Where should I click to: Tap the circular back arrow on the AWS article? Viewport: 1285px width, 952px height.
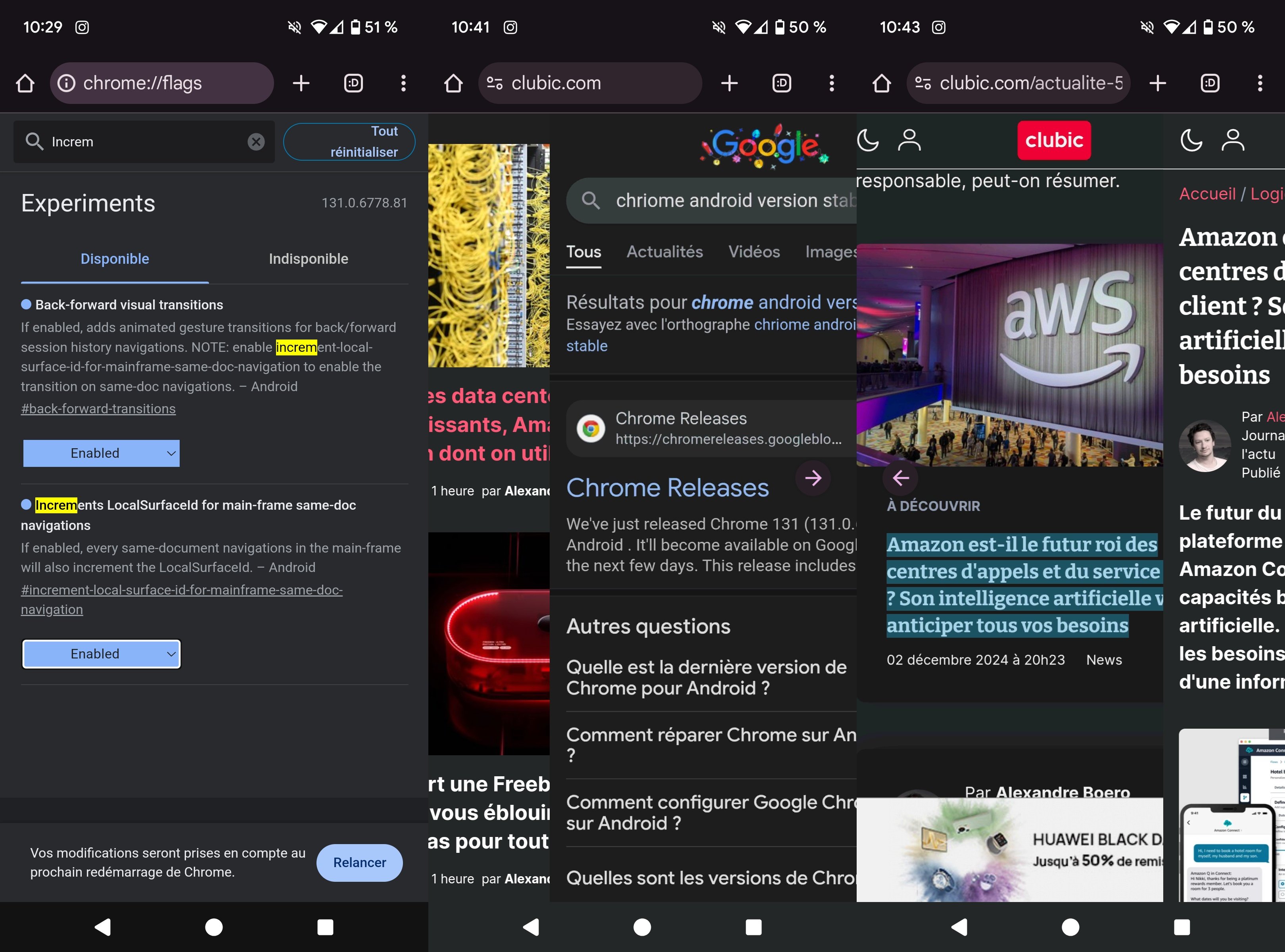point(901,478)
